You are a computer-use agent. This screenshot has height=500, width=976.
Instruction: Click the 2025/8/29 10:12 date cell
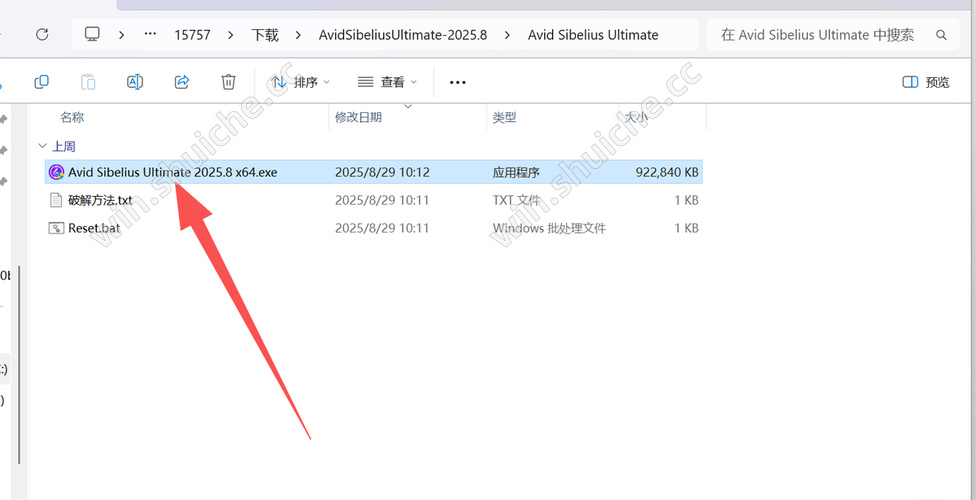point(382,172)
